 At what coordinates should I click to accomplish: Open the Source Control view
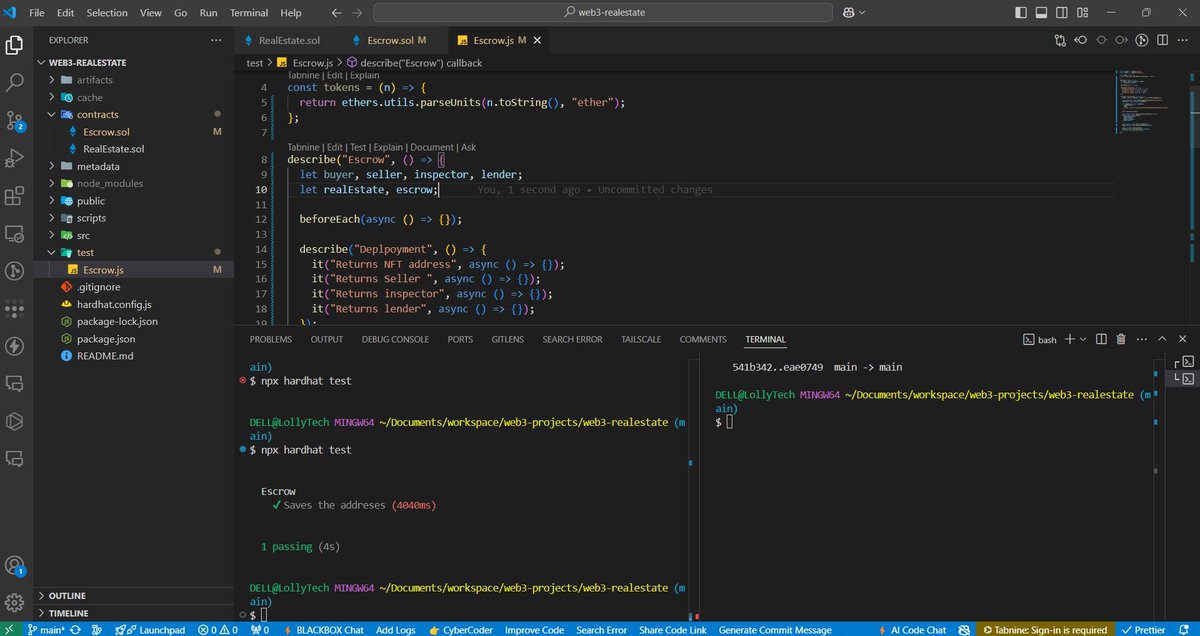[x=15, y=121]
